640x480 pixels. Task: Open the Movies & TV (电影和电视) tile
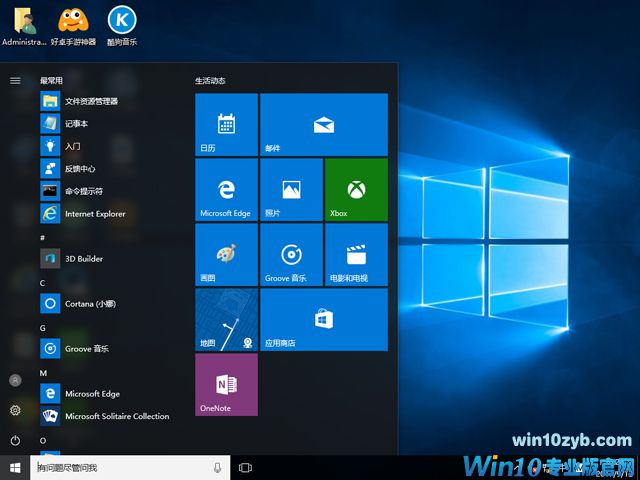(356, 254)
